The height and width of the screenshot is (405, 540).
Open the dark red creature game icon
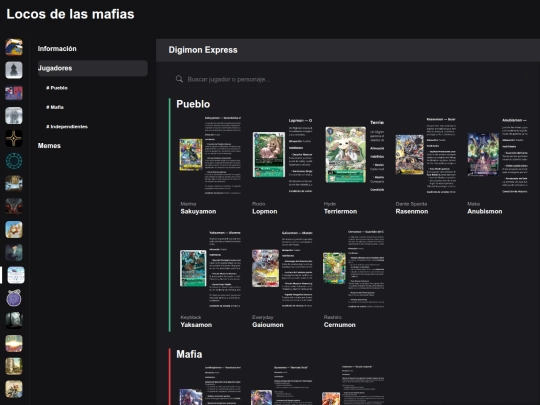pyautogui.click(x=14, y=206)
